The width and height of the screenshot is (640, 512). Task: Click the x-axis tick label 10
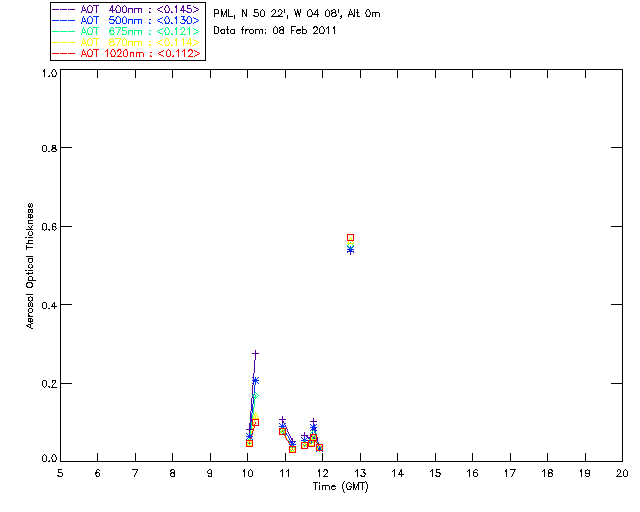pos(247,473)
